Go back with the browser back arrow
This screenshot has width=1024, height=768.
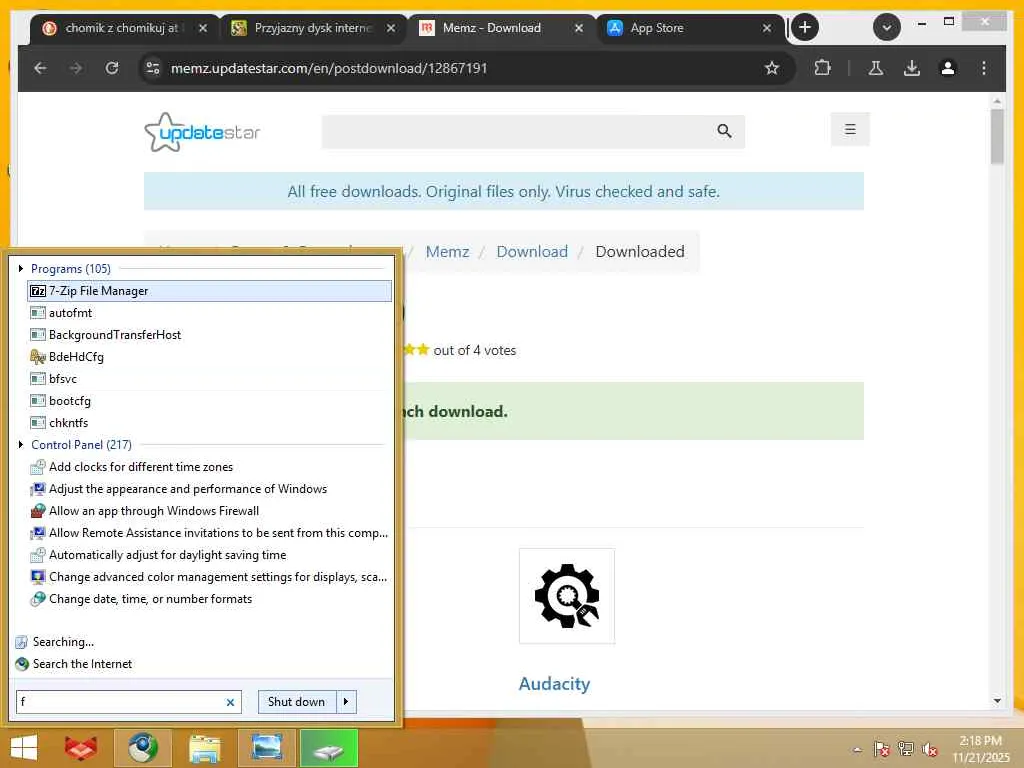[40, 68]
